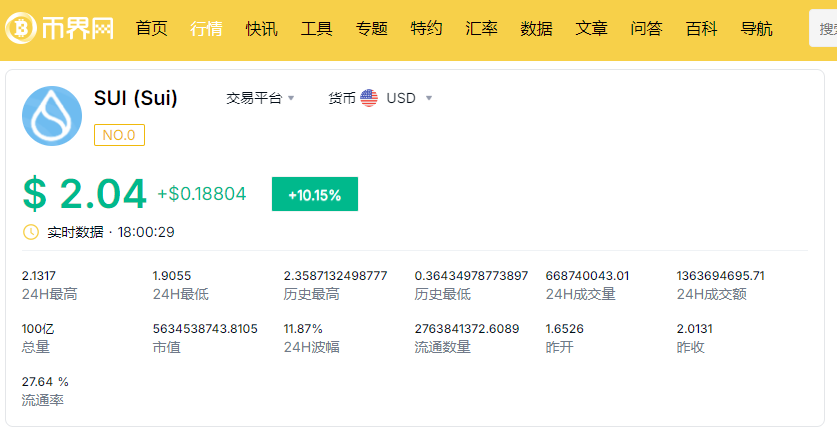Click the clock icon beside 实时数据
Image resolution: width=837 pixels, height=437 pixels.
(x=31, y=232)
